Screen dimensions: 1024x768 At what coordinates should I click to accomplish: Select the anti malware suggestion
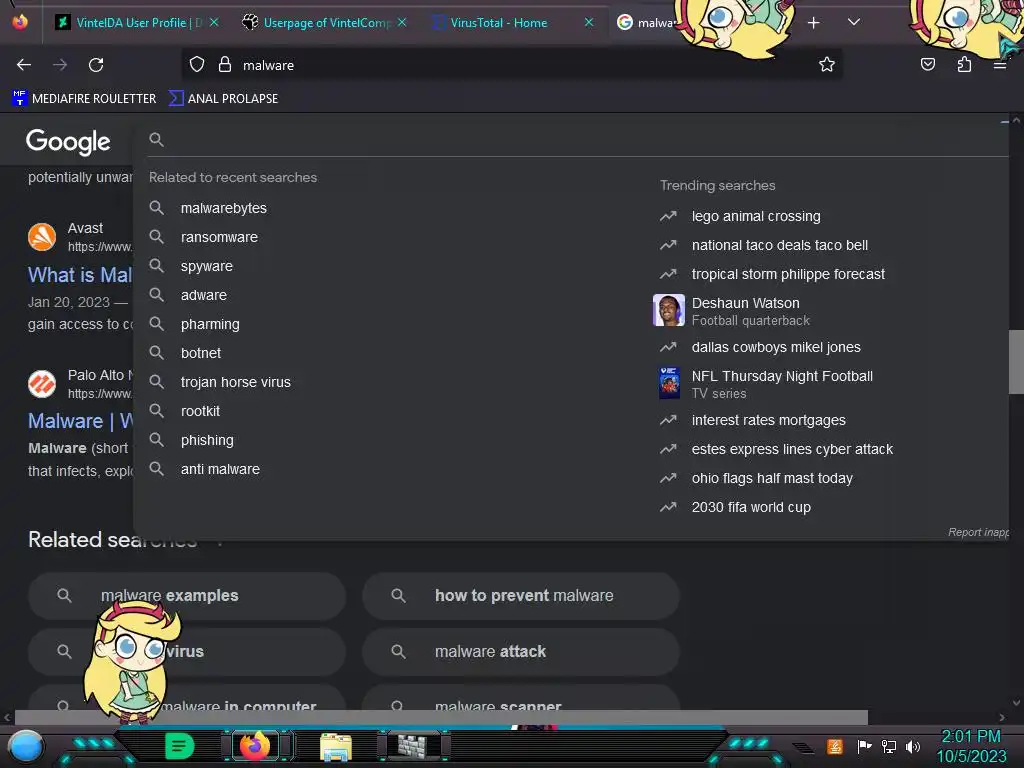(220, 469)
